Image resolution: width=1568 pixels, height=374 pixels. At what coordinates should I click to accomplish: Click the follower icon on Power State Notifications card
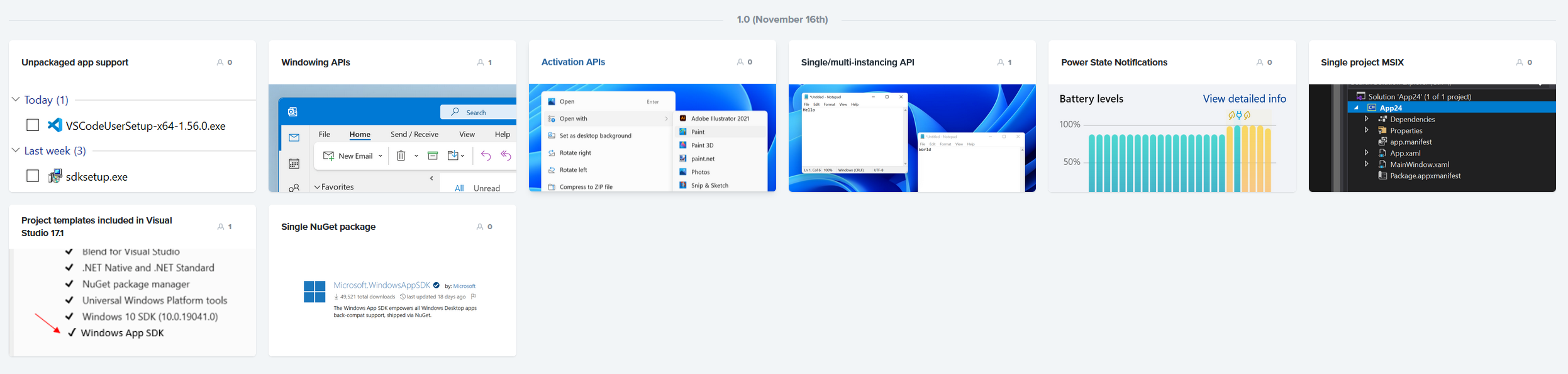coord(1260,62)
